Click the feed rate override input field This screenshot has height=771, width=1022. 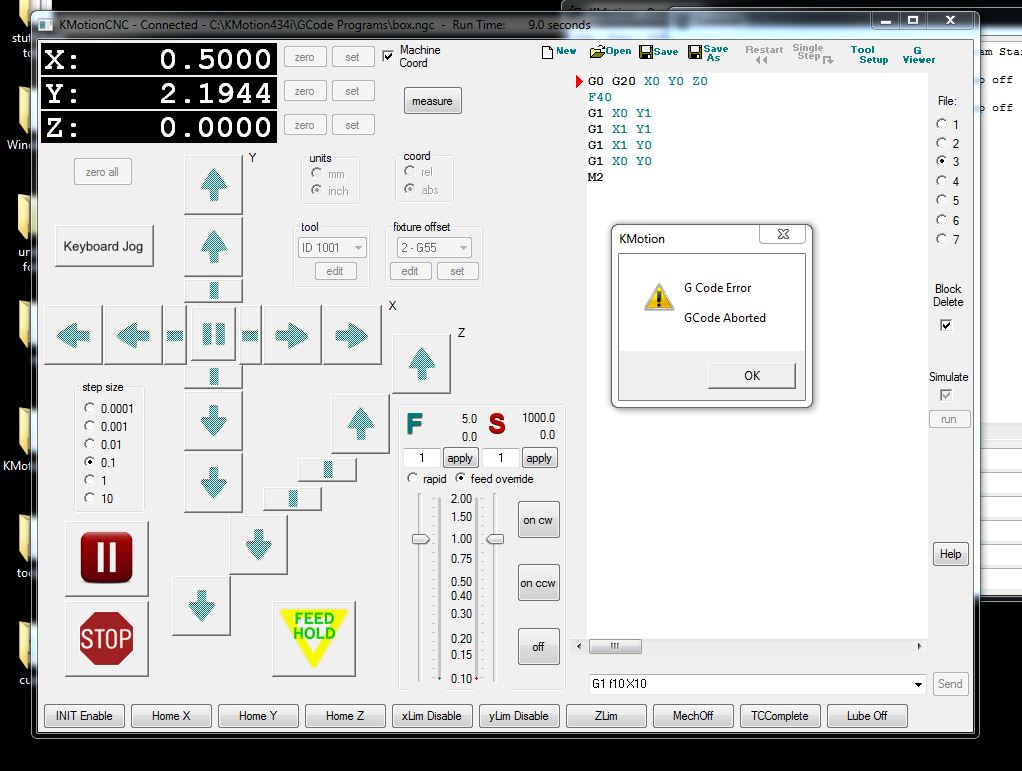coord(421,458)
